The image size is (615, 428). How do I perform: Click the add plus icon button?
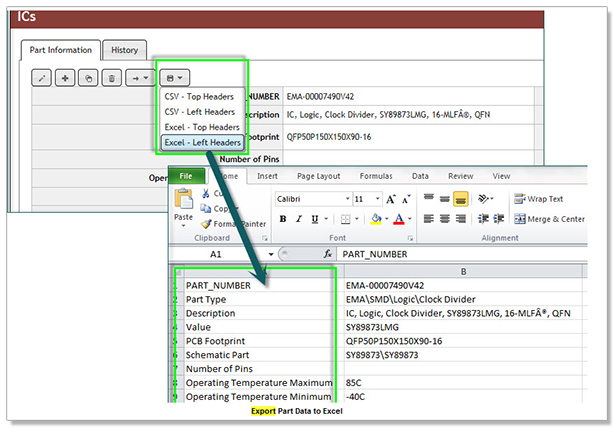click(x=65, y=78)
